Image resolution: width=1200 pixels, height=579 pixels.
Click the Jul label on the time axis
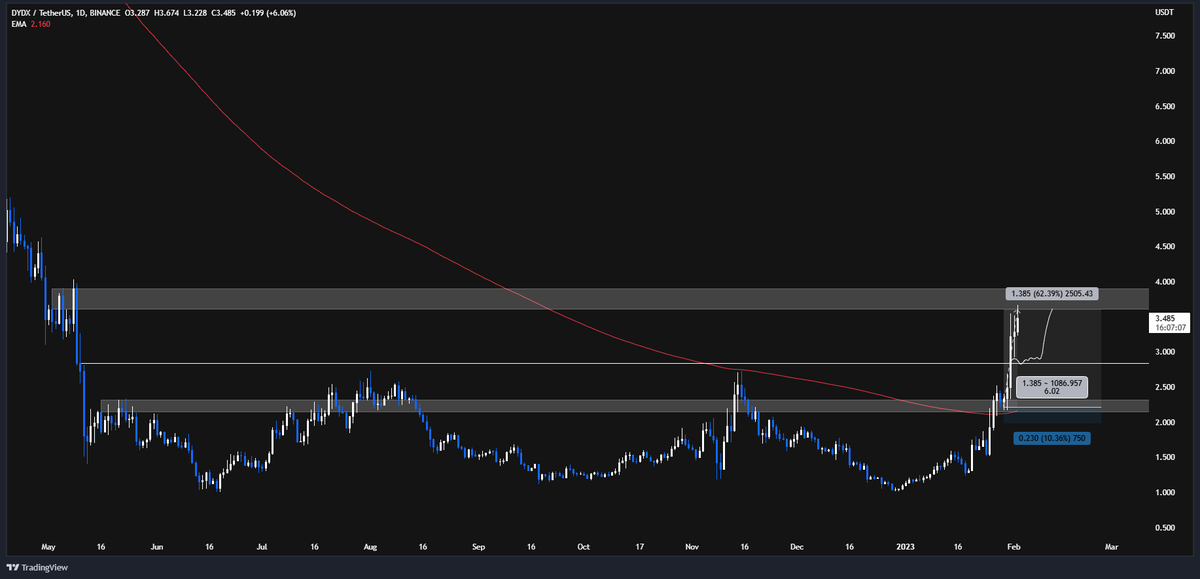click(x=262, y=548)
